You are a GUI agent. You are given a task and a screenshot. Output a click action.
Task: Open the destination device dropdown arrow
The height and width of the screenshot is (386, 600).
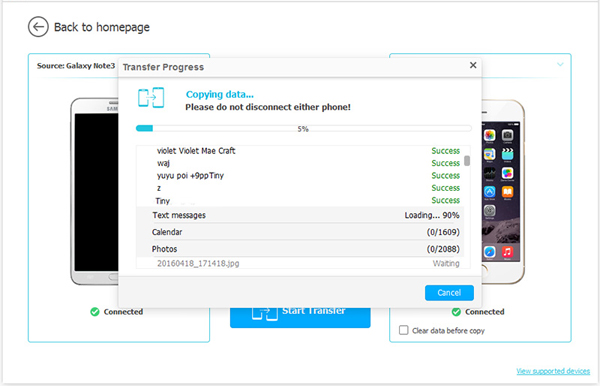560,64
